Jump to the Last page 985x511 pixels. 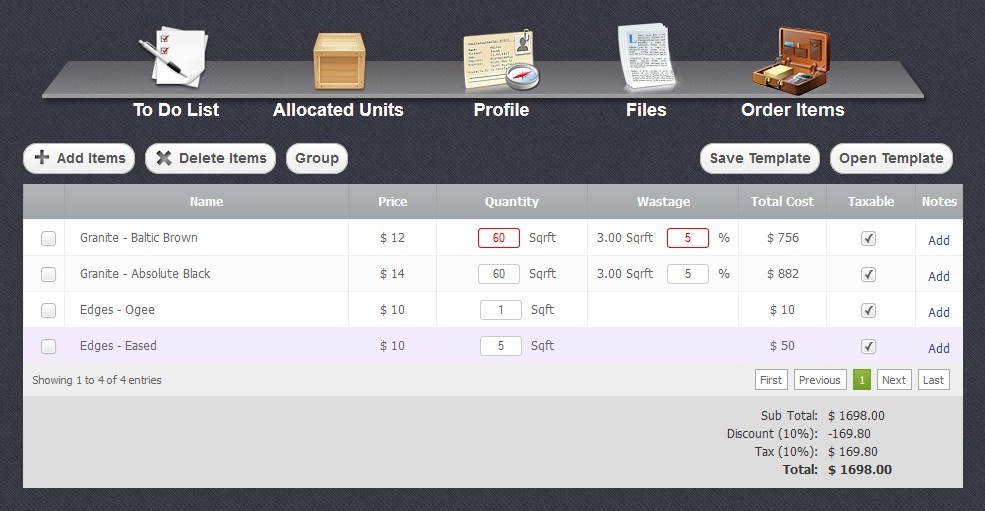(x=933, y=380)
